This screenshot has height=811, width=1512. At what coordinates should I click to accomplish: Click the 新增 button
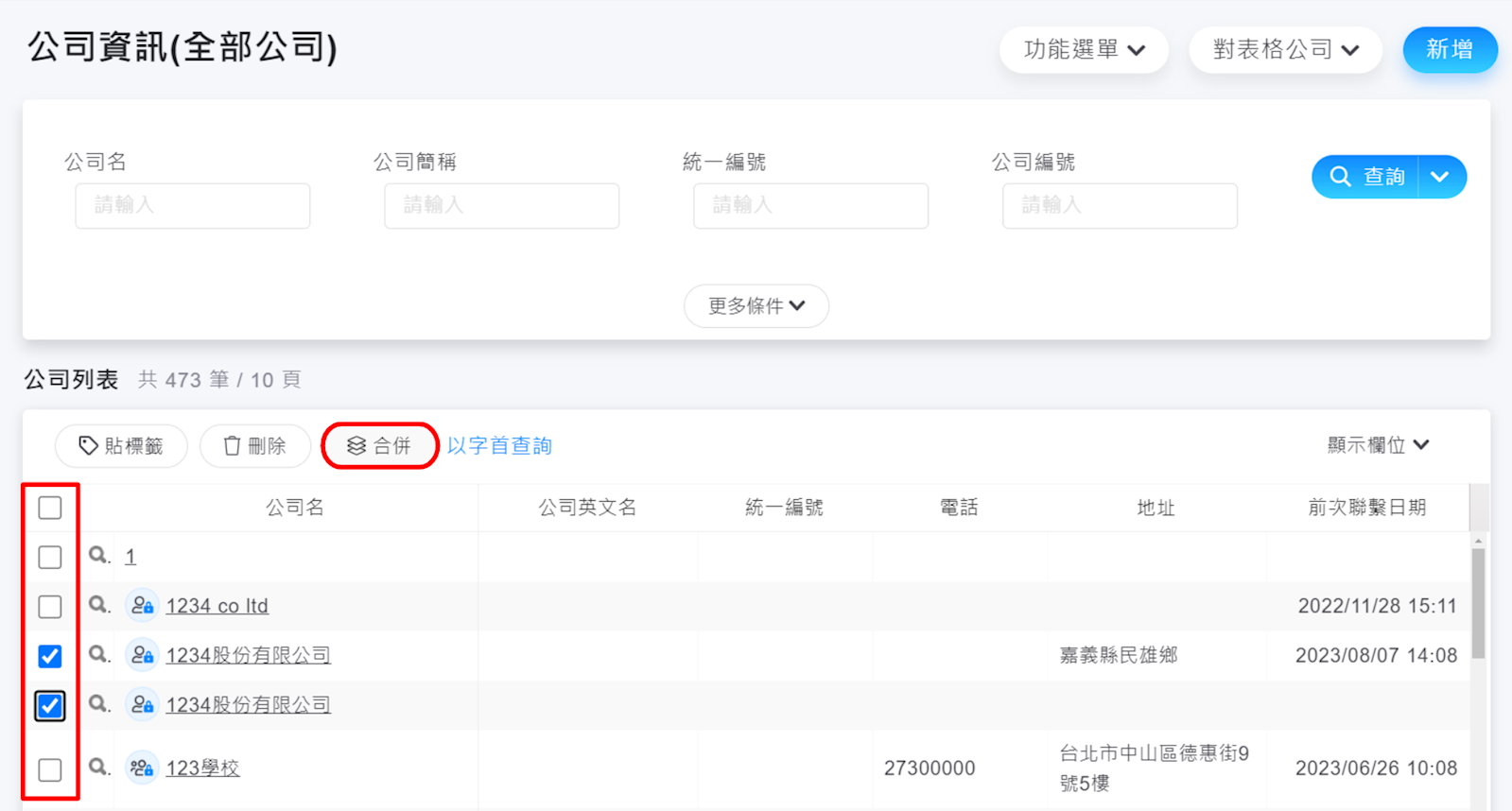coord(1449,50)
